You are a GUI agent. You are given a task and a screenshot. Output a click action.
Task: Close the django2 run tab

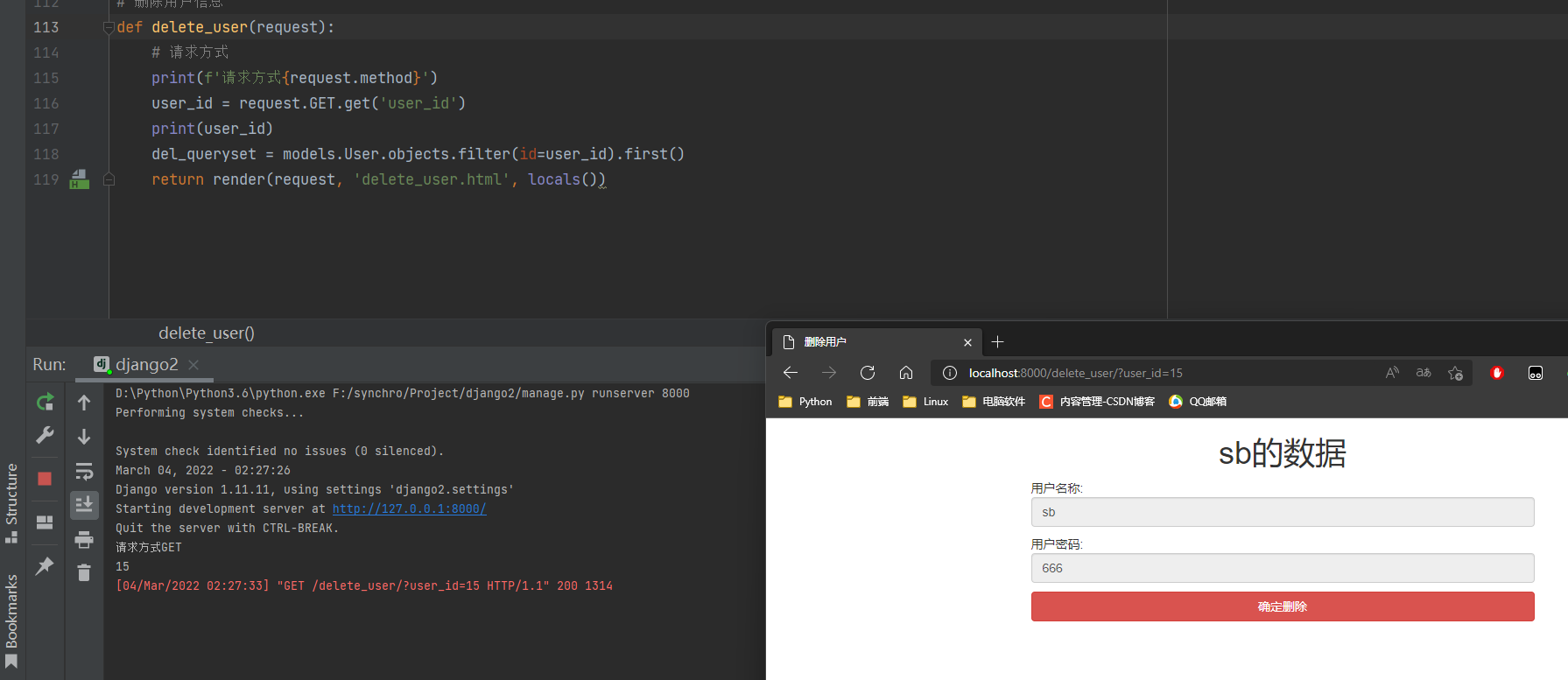(x=193, y=365)
